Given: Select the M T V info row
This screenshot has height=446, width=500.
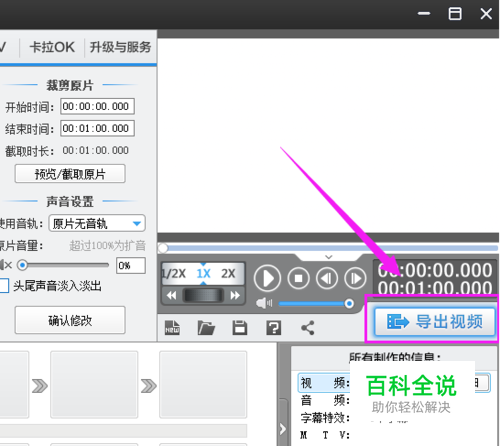Looking at the screenshot, I should 324,435.
